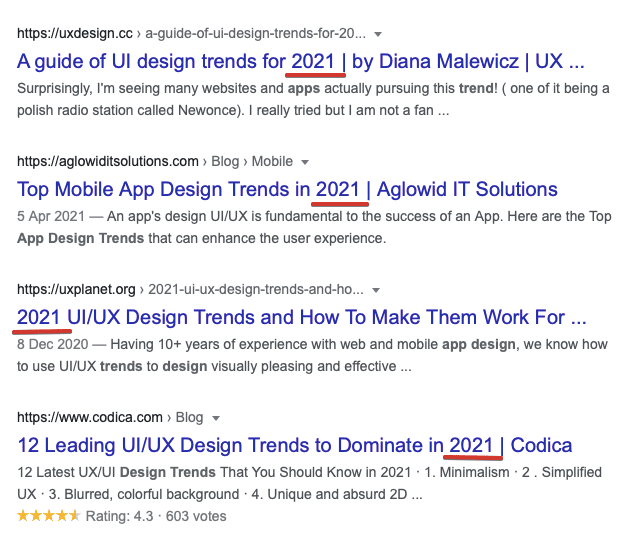Screen dimensions: 640x544
Task: Open the uxdesign.cc result dropdown arrow
Action: [378, 34]
